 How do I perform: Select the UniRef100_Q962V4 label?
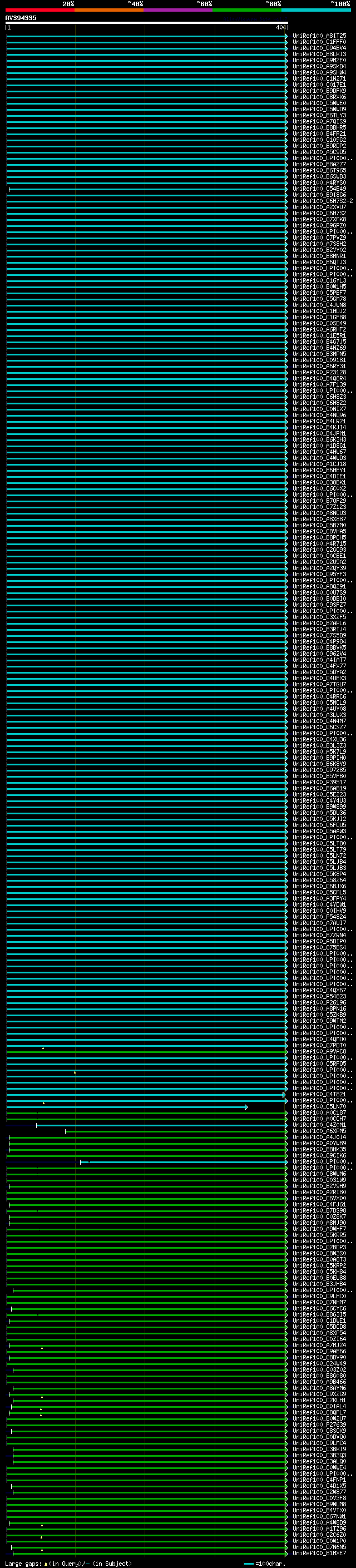(319, 654)
